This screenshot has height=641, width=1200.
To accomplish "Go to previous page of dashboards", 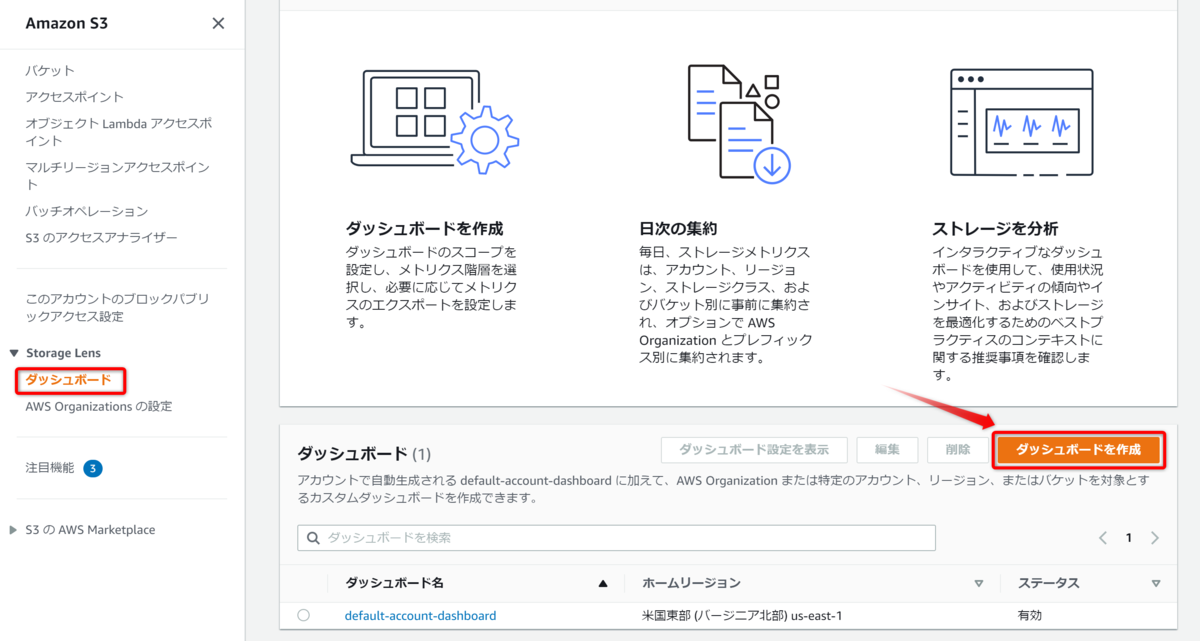I will [1103, 538].
